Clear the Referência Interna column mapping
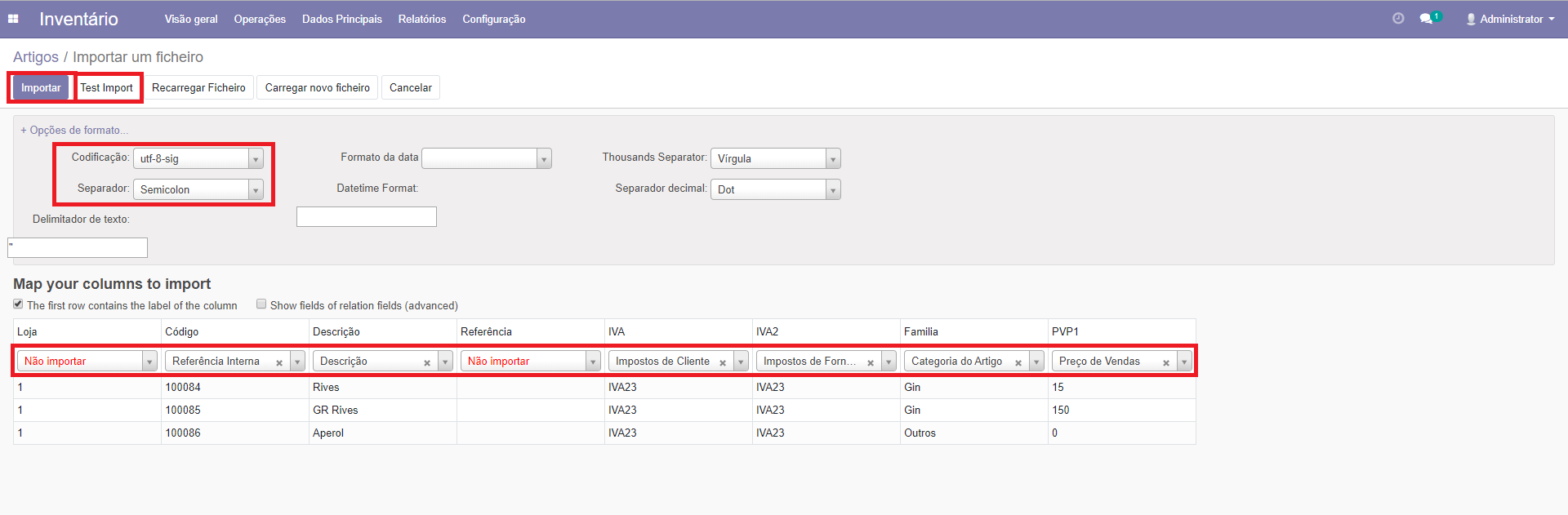This screenshot has width=1568, height=515. point(279,362)
